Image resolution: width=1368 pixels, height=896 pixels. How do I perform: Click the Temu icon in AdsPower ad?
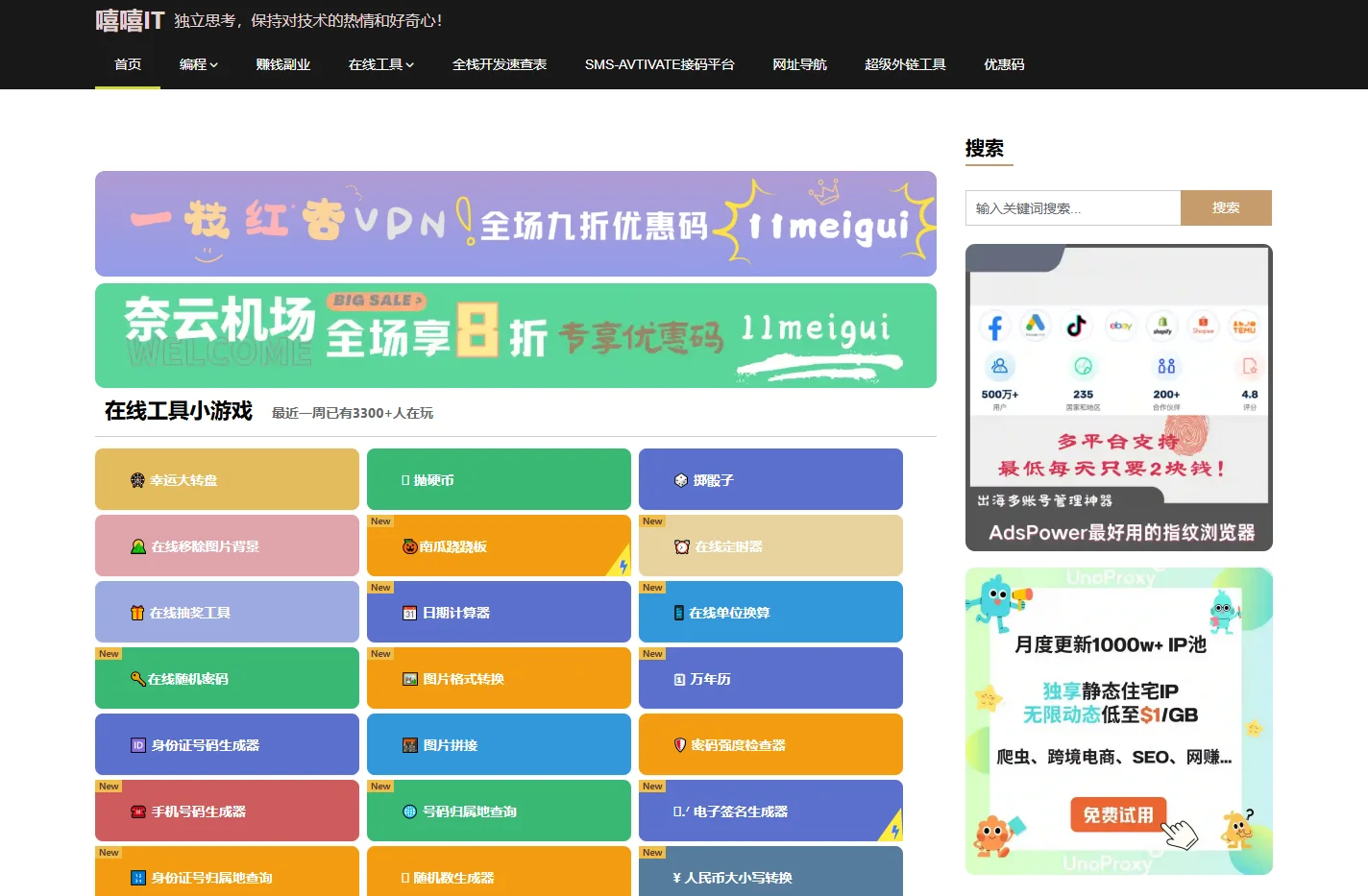pos(1244,327)
